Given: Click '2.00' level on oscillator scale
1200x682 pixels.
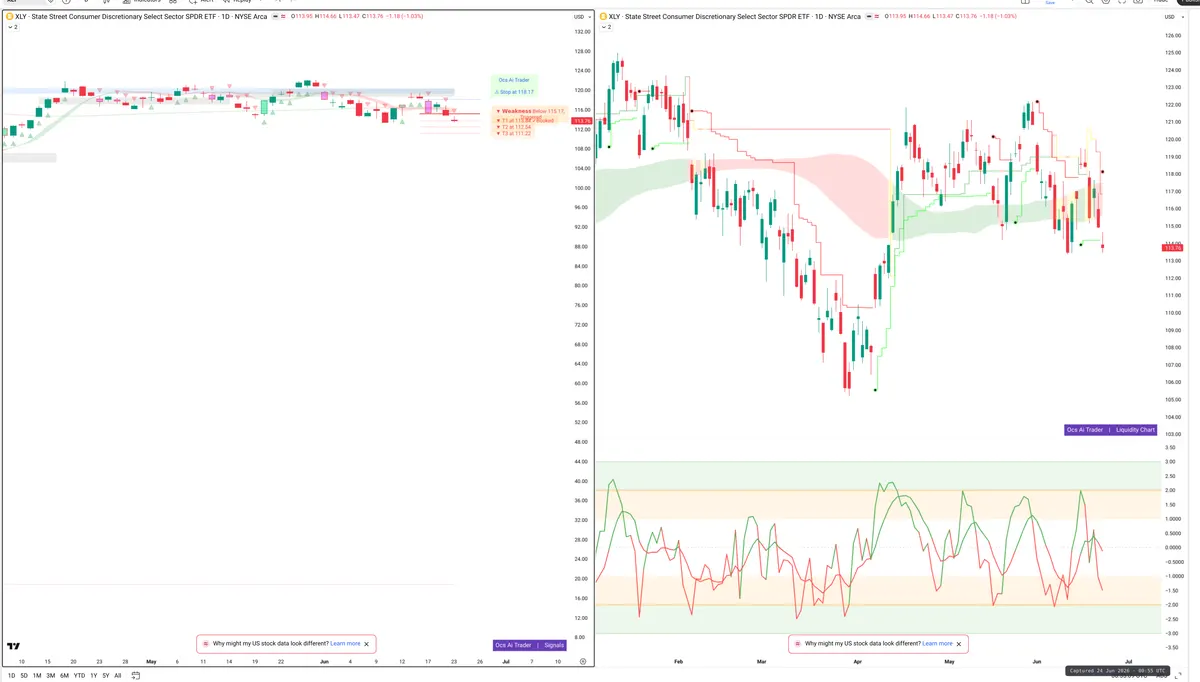Looking at the screenshot, I should pos(1171,490).
